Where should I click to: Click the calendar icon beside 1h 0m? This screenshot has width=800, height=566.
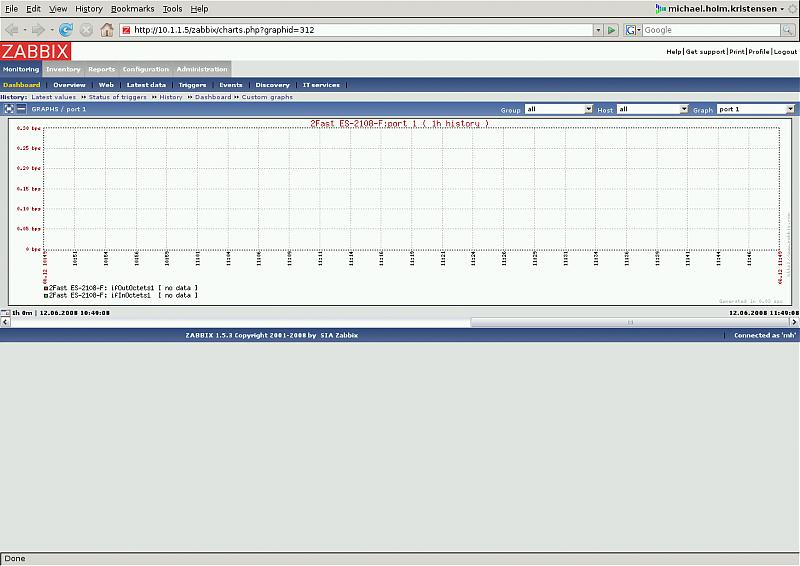[x=5, y=312]
